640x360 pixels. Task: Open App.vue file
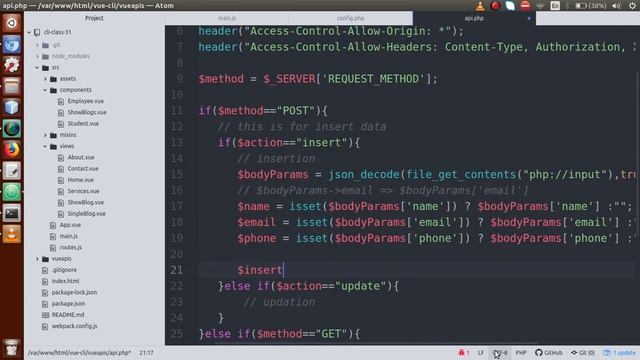[x=70, y=225]
